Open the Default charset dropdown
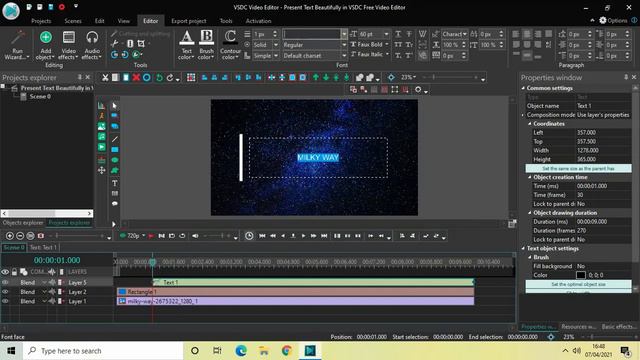This screenshot has height=360, width=640. click(344, 56)
